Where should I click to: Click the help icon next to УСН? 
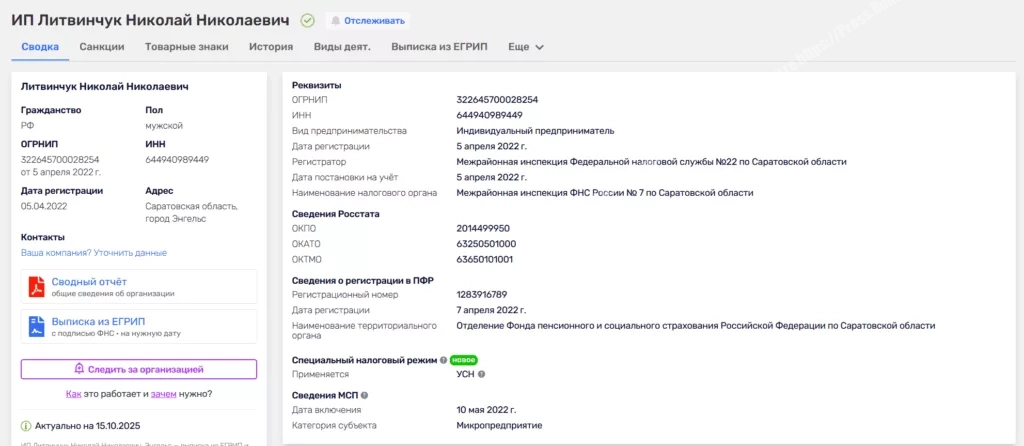[x=481, y=374]
